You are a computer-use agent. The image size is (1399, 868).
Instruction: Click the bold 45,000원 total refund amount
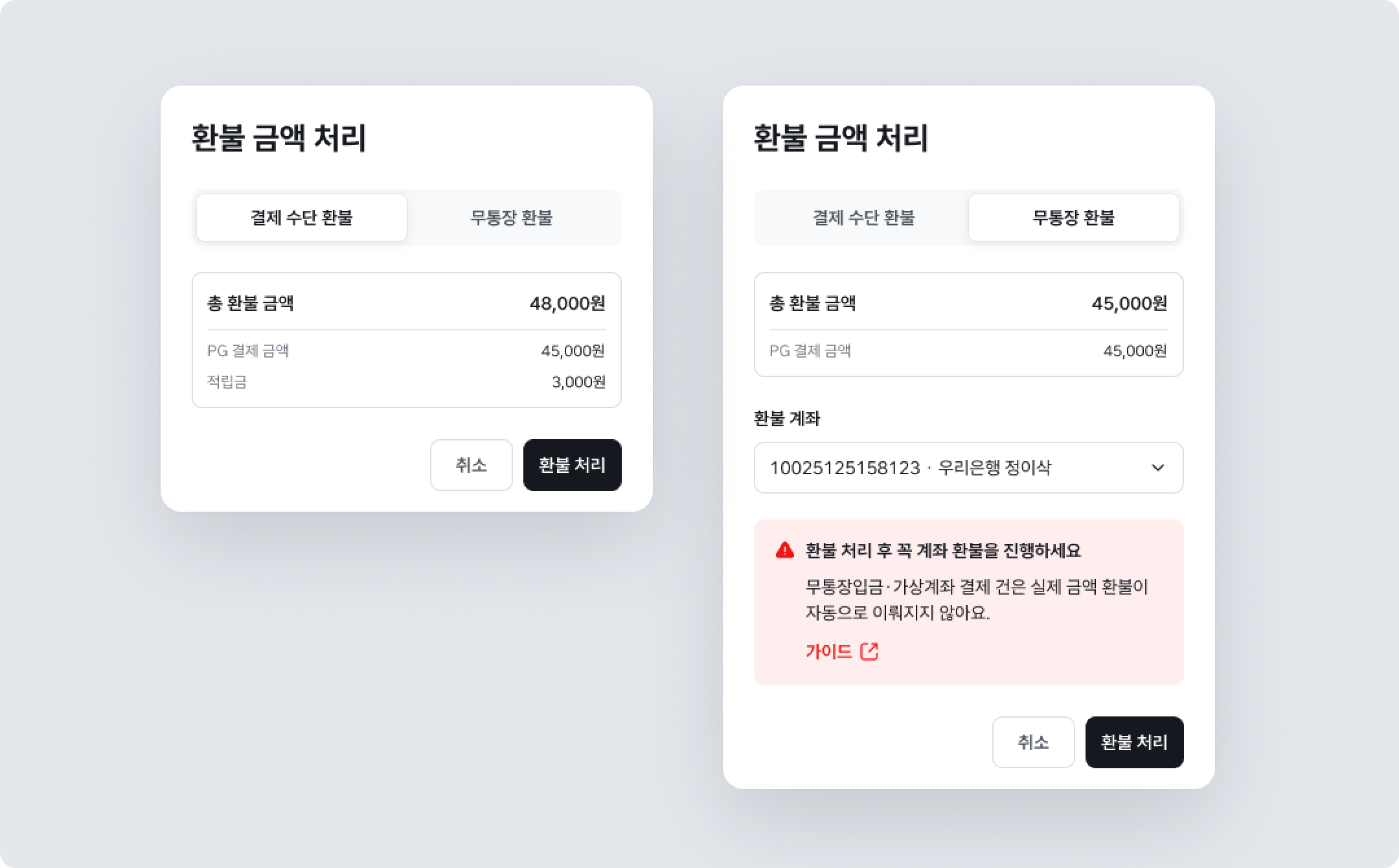[1129, 303]
